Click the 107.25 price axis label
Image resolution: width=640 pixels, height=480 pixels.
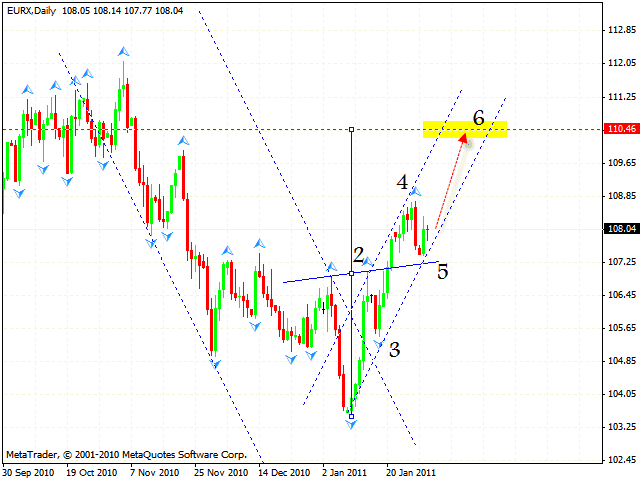tap(622, 262)
